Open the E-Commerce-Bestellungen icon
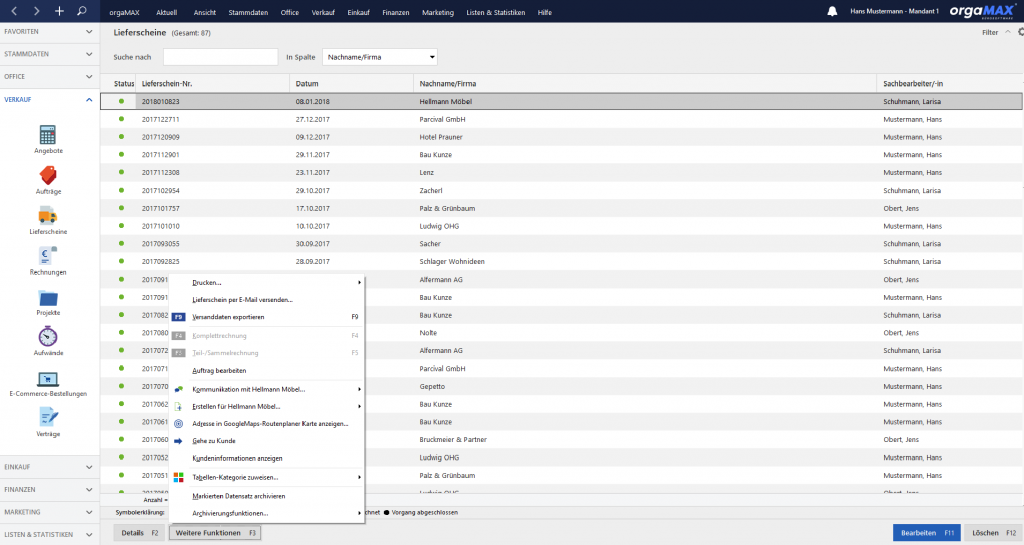 point(48,379)
